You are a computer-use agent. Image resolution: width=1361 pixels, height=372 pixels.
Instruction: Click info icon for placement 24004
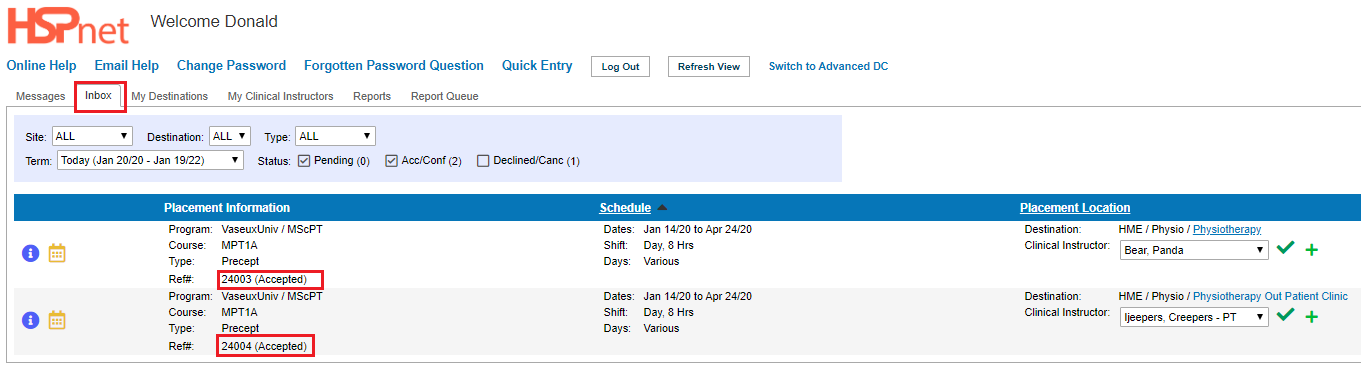(x=30, y=320)
